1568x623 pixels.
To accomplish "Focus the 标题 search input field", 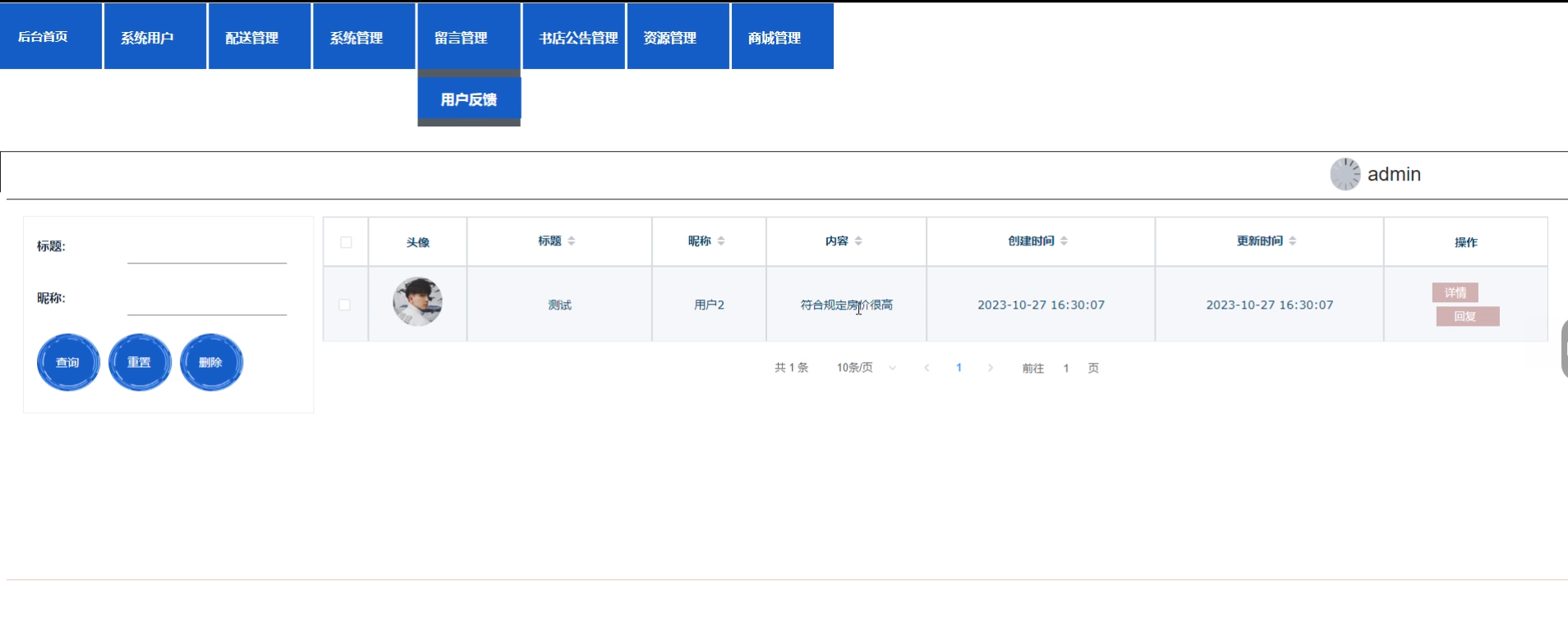I will 207,248.
